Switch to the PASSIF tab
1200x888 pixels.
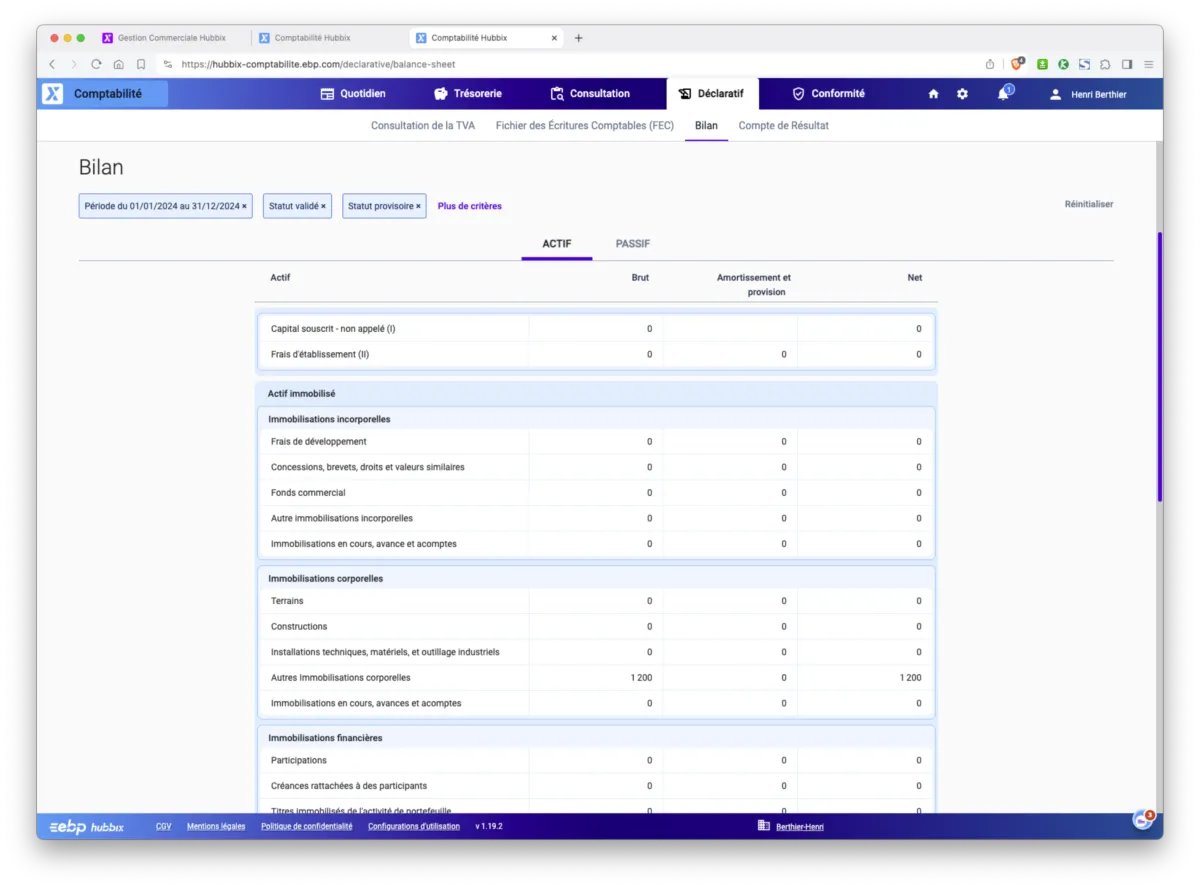point(633,244)
